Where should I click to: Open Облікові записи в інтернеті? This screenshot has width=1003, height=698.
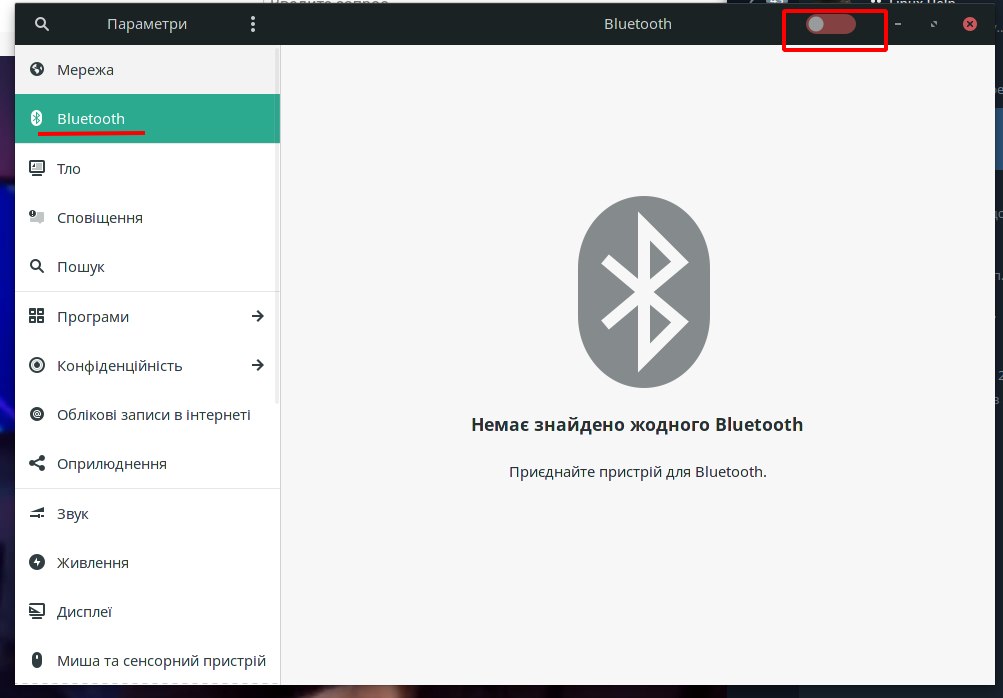coord(147,415)
